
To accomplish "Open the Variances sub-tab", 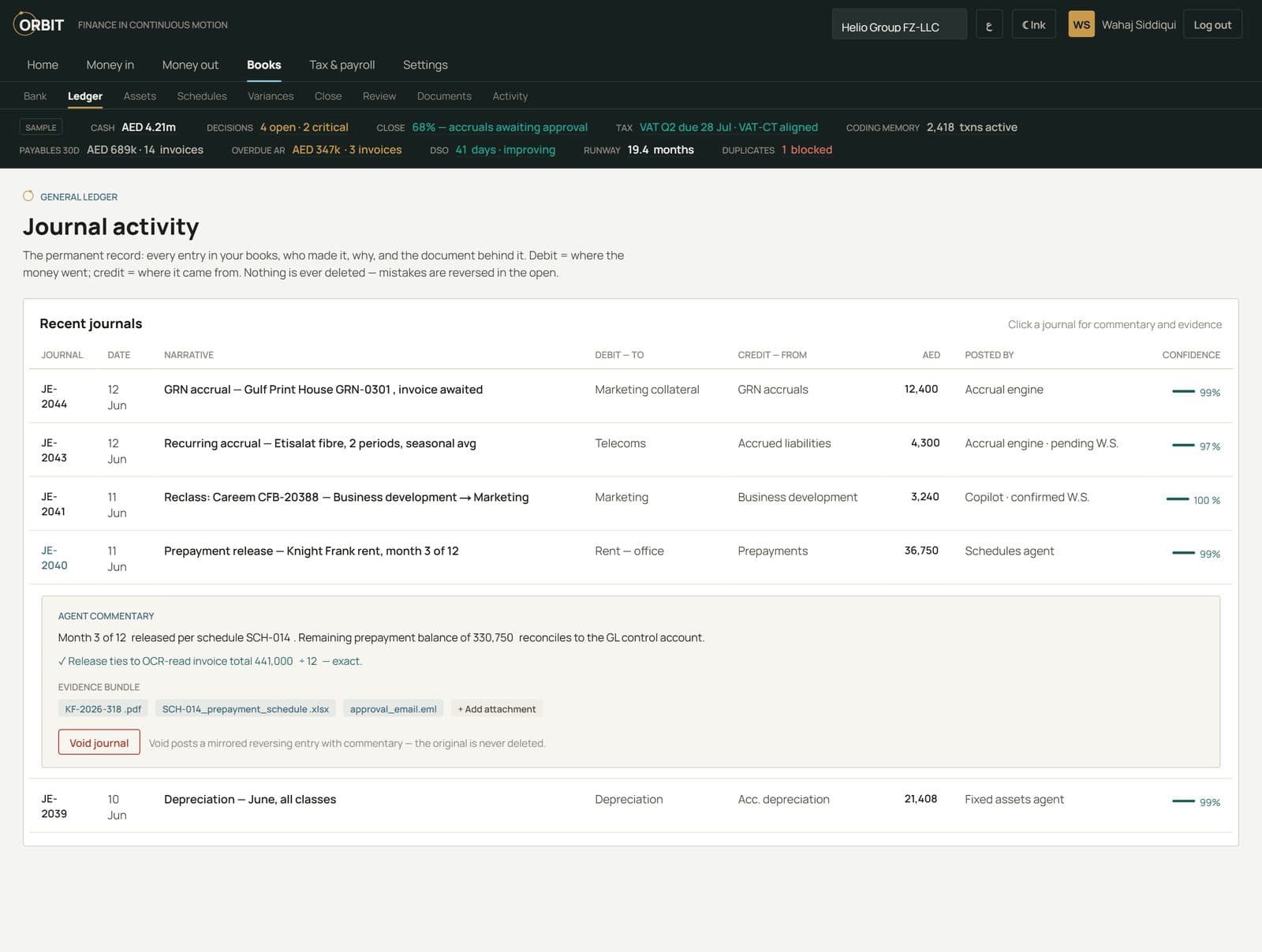I will click(x=271, y=96).
